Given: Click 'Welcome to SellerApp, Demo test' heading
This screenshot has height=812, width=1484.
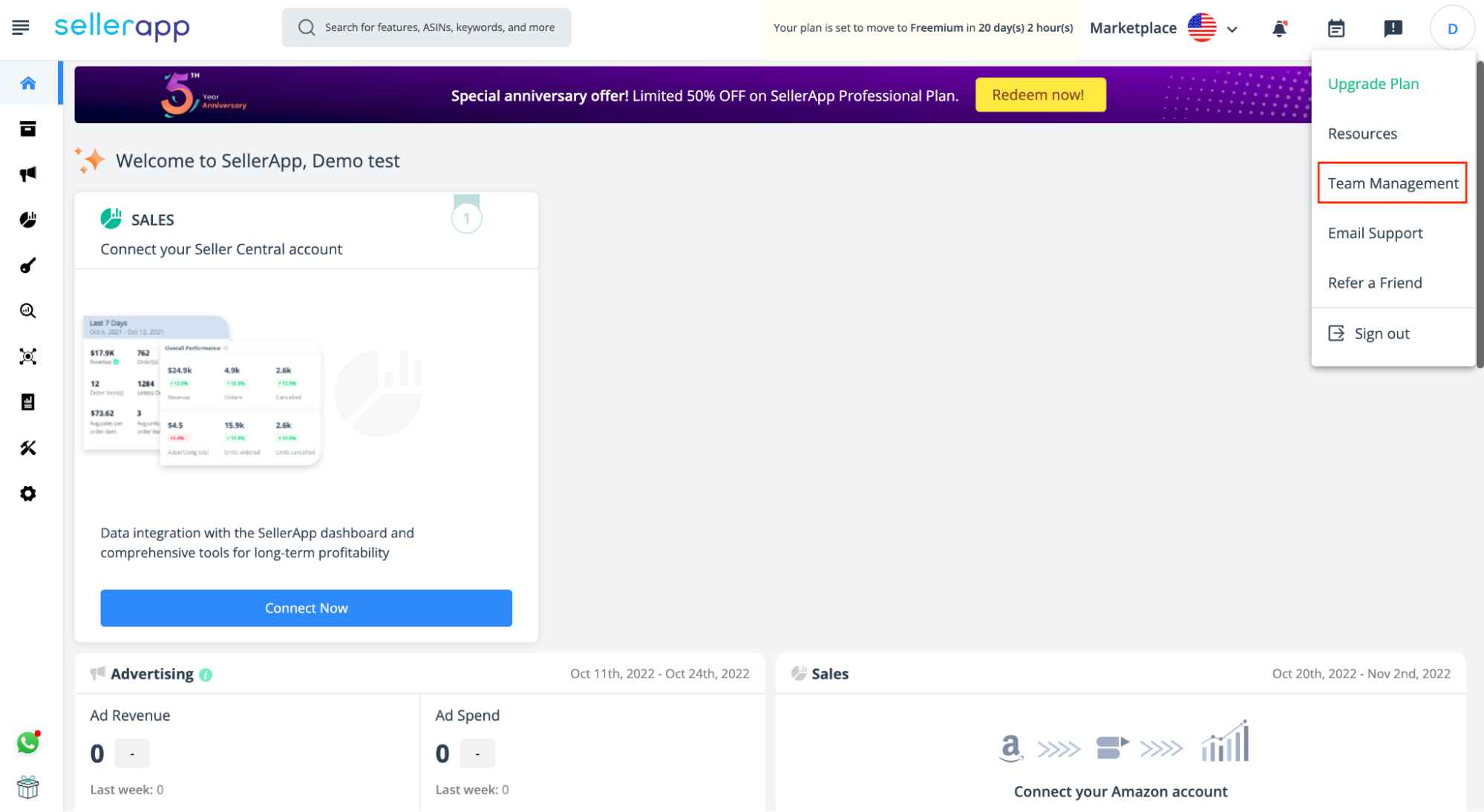Looking at the screenshot, I should (x=258, y=161).
